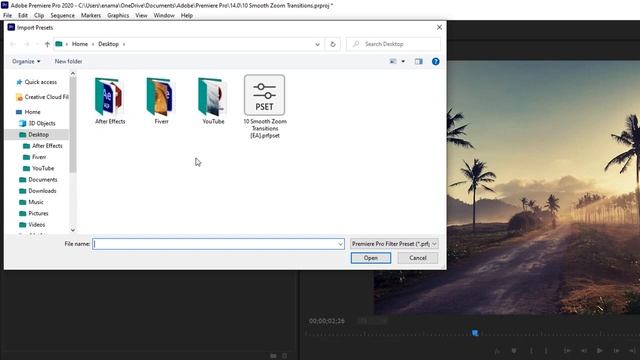Open the Organize menu
Image resolution: width=640 pixels, height=360 pixels.
[x=26, y=61]
